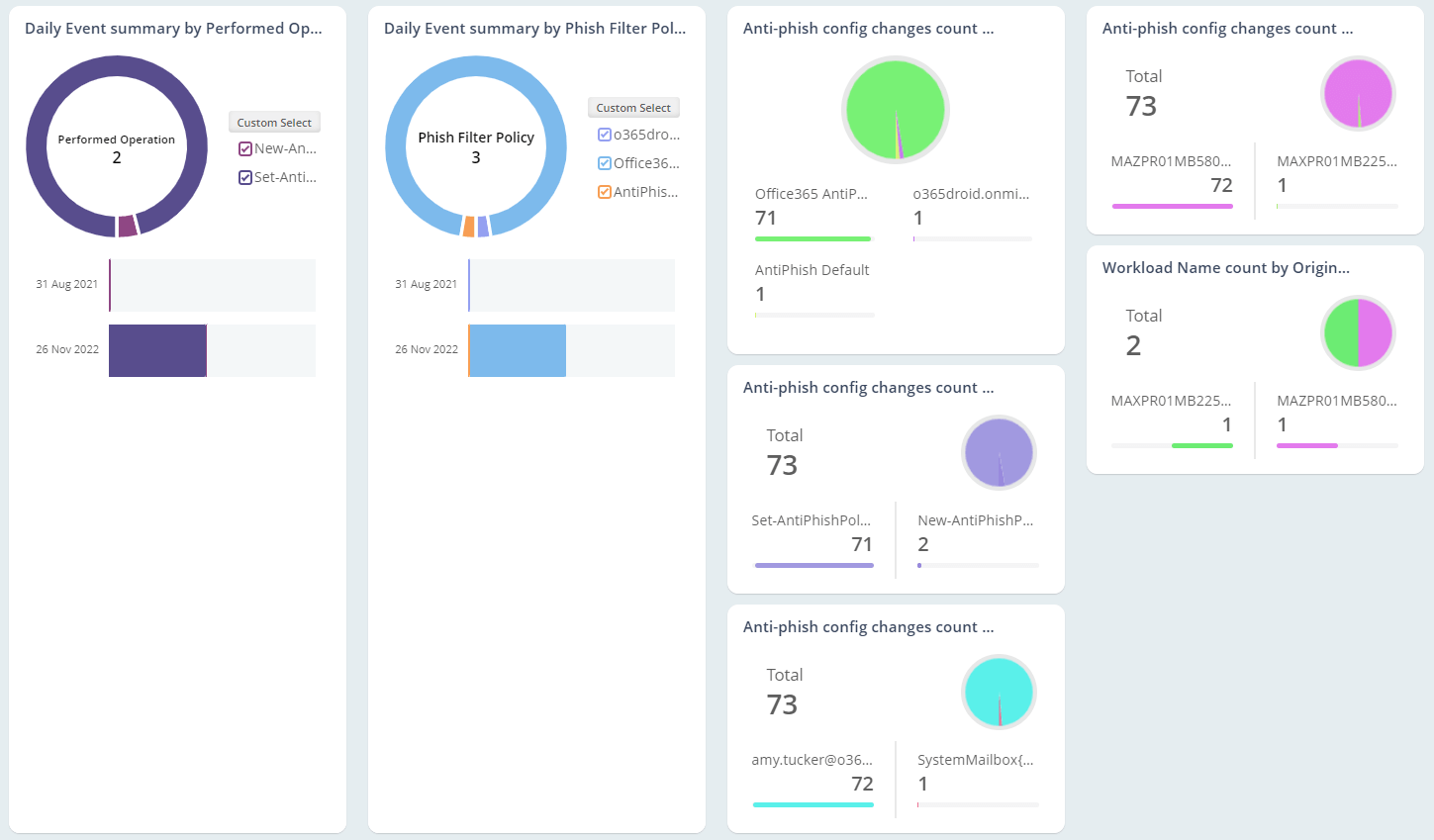Disable the o365dro checkbox
1434x840 pixels.
tap(603, 134)
